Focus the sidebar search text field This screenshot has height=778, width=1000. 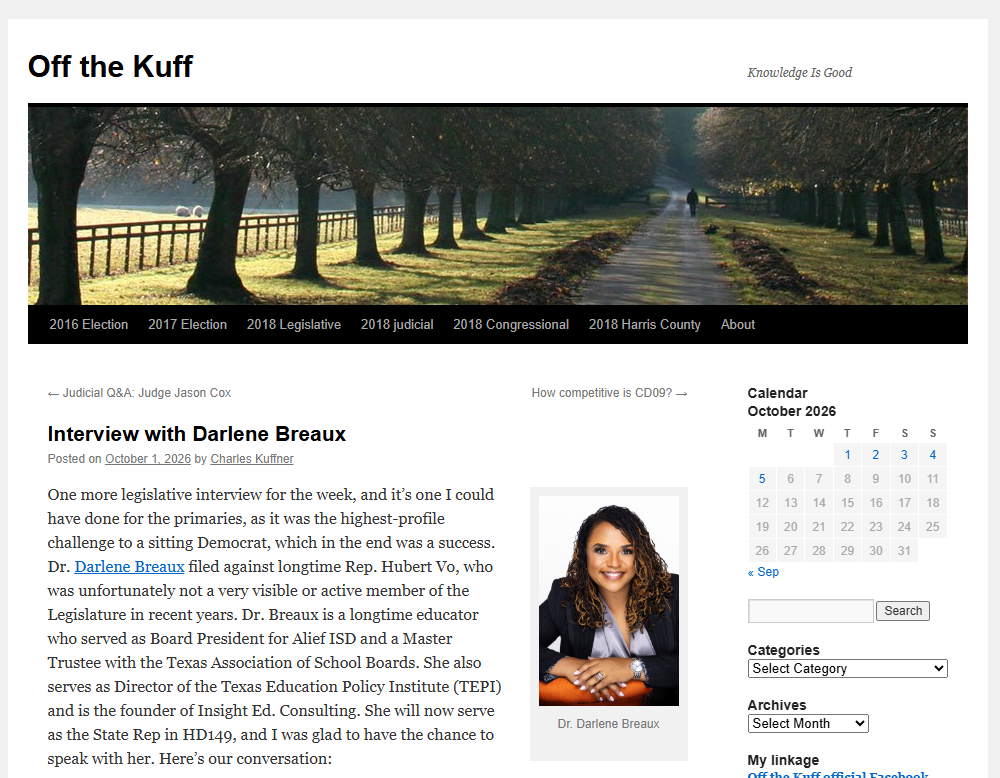[x=810, y=611]
